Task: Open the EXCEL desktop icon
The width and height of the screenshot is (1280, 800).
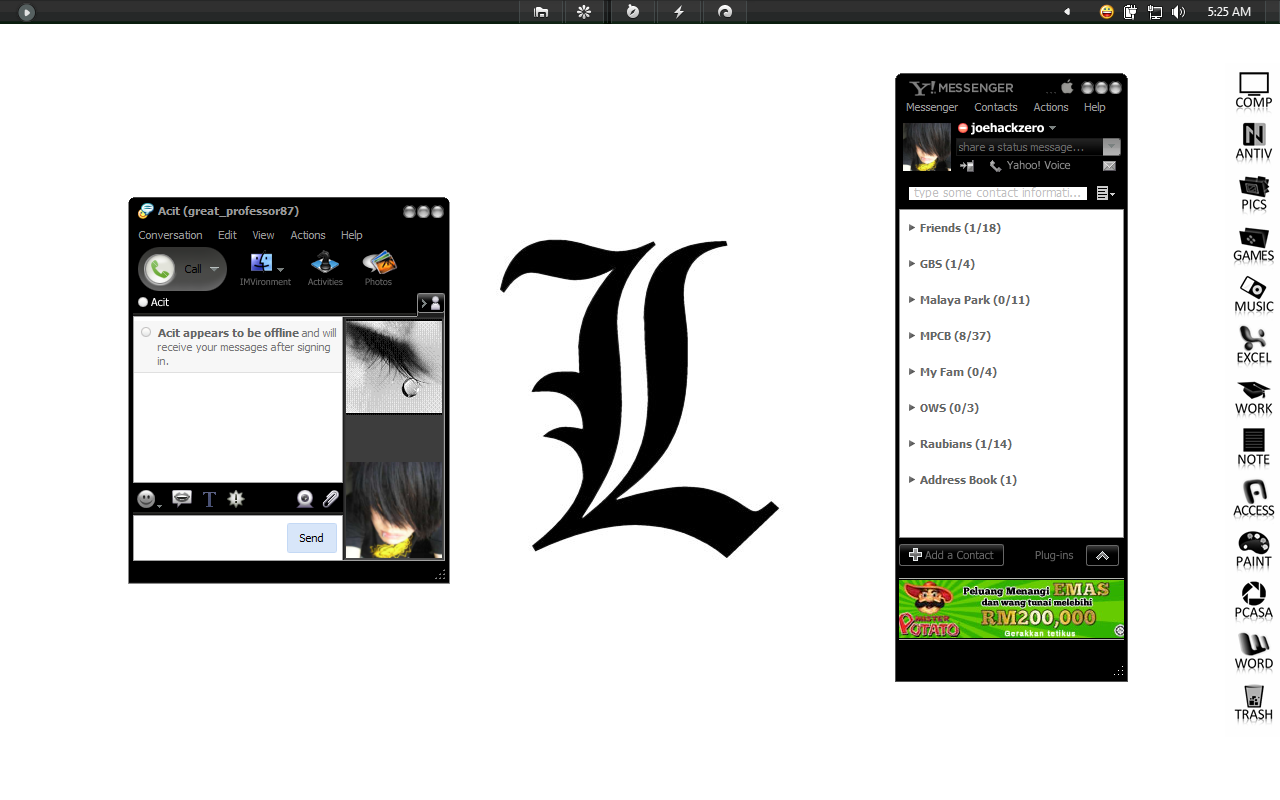Action: tap(1253, 345)
